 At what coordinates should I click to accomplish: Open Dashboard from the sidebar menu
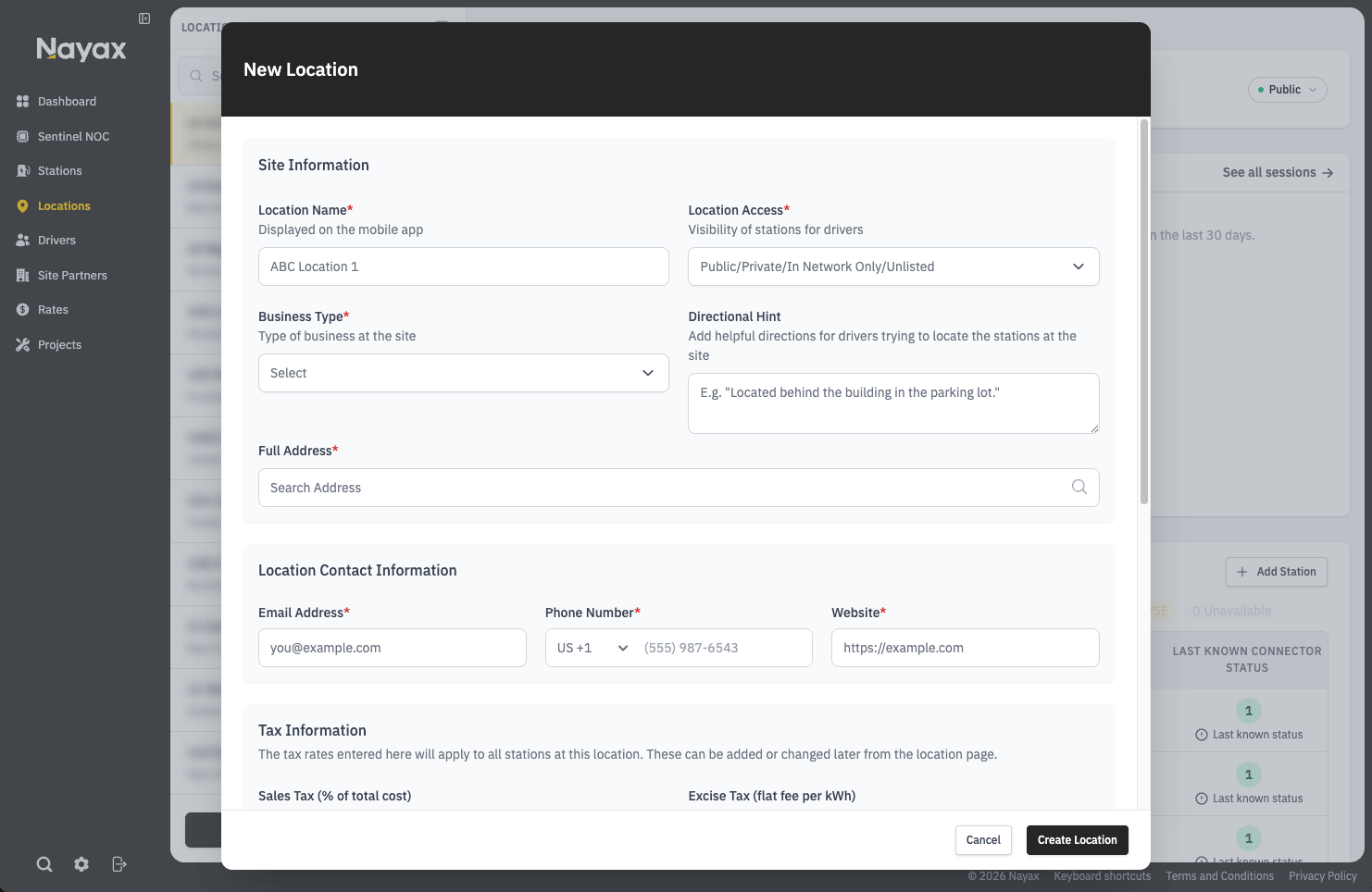[67, 102]
